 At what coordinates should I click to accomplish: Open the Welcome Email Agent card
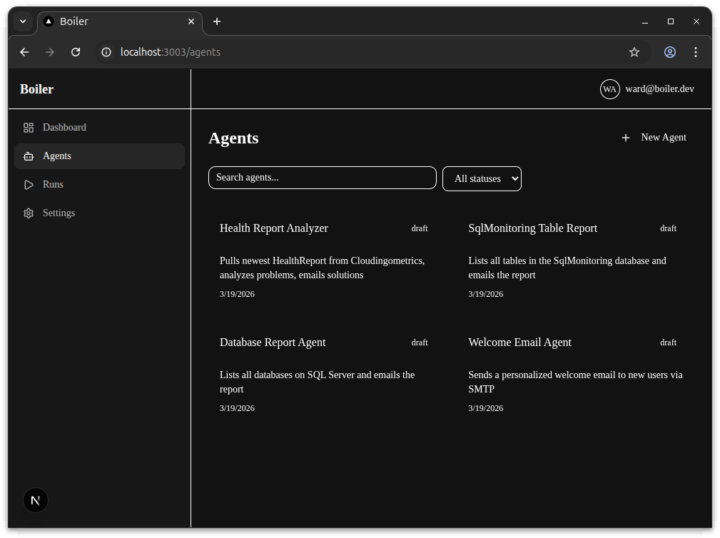point(572,372)
